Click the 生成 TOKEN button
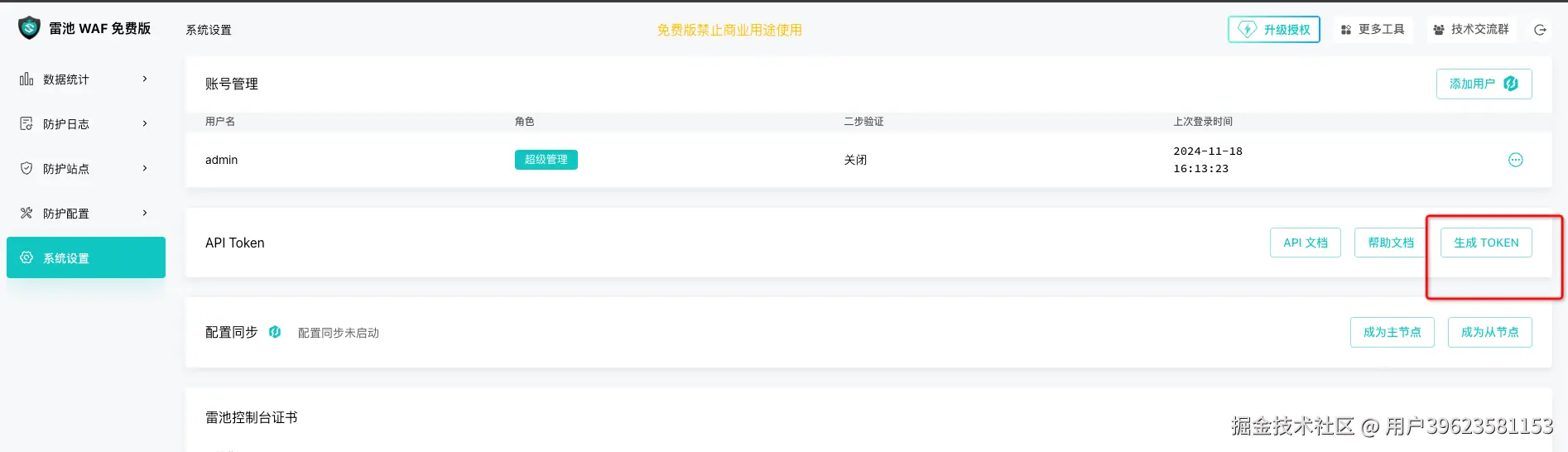 click(1486, 243)
